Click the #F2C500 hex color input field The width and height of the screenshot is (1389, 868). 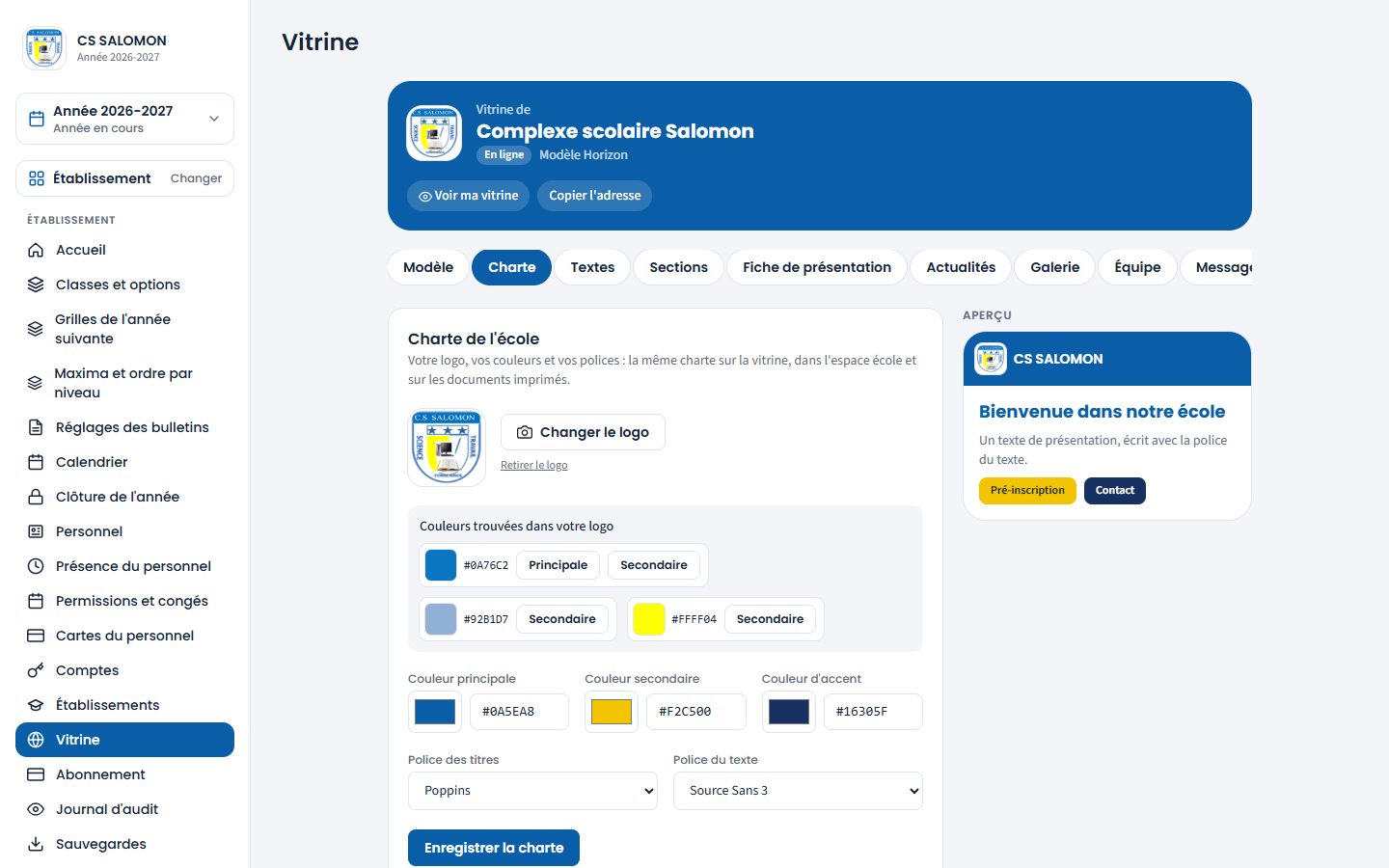point(696,712)
